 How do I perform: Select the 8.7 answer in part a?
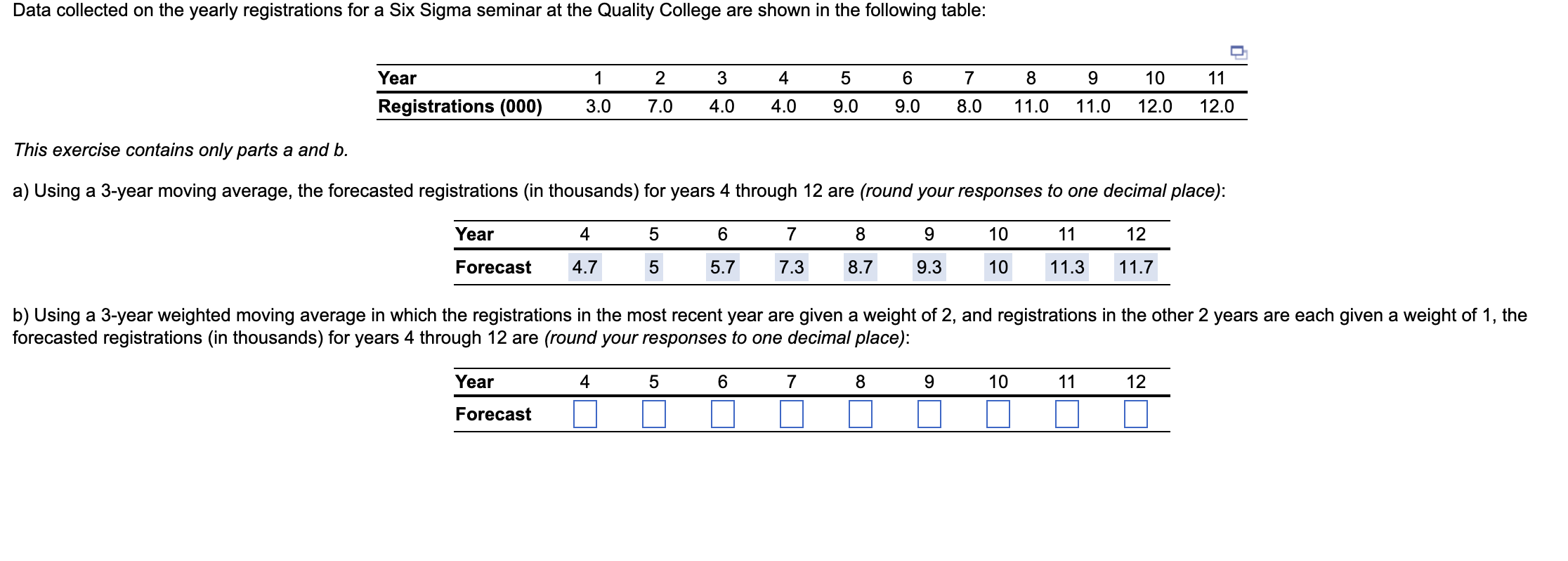861,267
